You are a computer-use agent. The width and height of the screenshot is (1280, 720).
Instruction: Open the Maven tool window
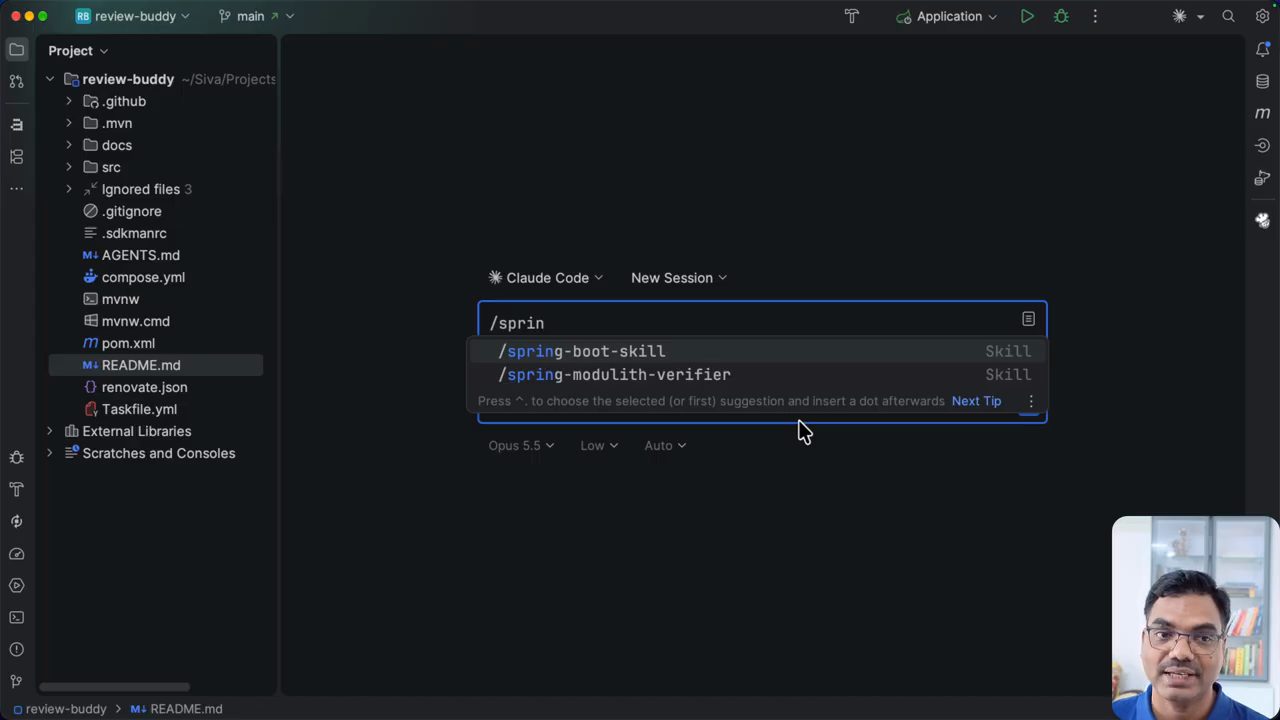(x=1263, y=114)
